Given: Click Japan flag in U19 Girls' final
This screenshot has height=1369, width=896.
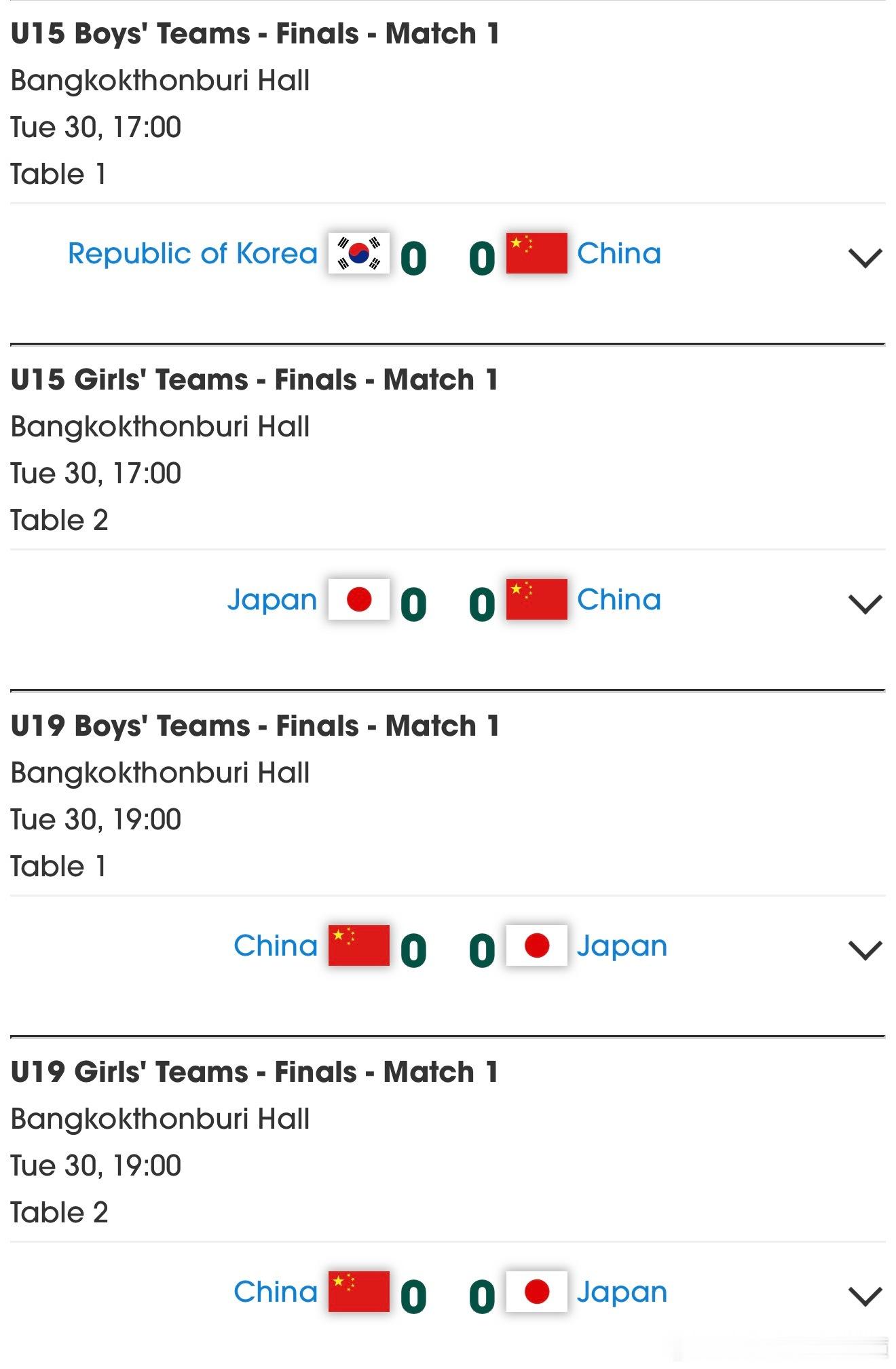Looking at the screenshot, I should coord(536,1292).
